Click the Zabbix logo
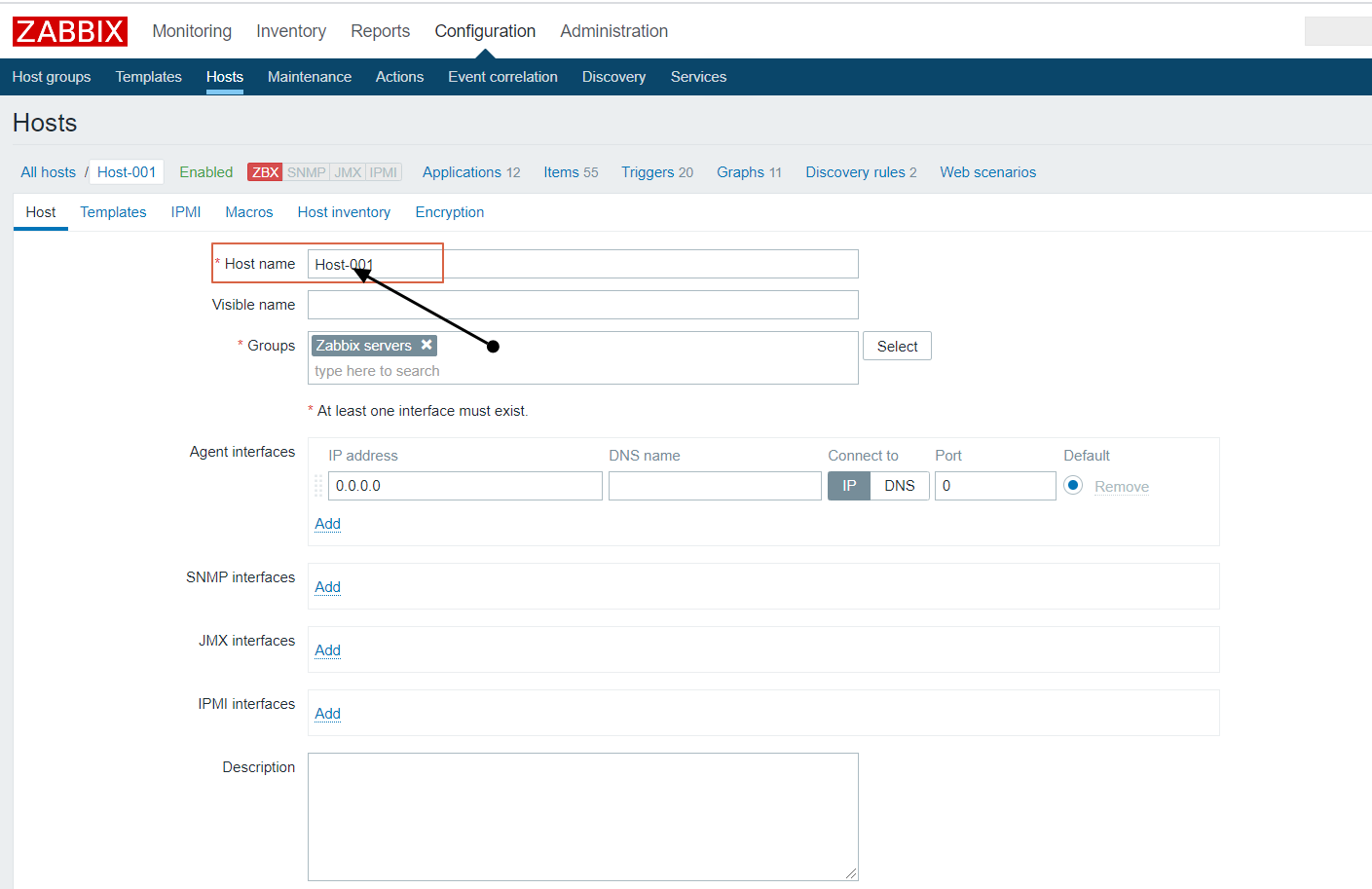 (x=69, y=30)
